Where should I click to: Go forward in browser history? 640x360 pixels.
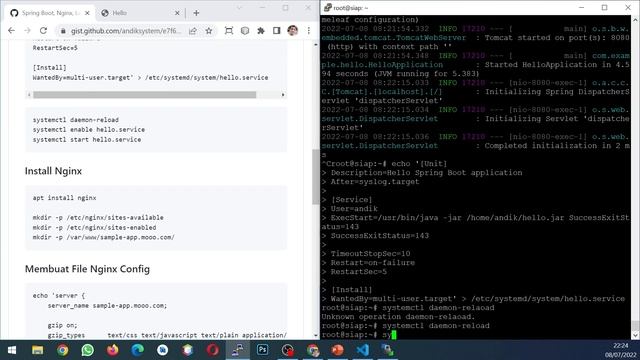point(27,31)
